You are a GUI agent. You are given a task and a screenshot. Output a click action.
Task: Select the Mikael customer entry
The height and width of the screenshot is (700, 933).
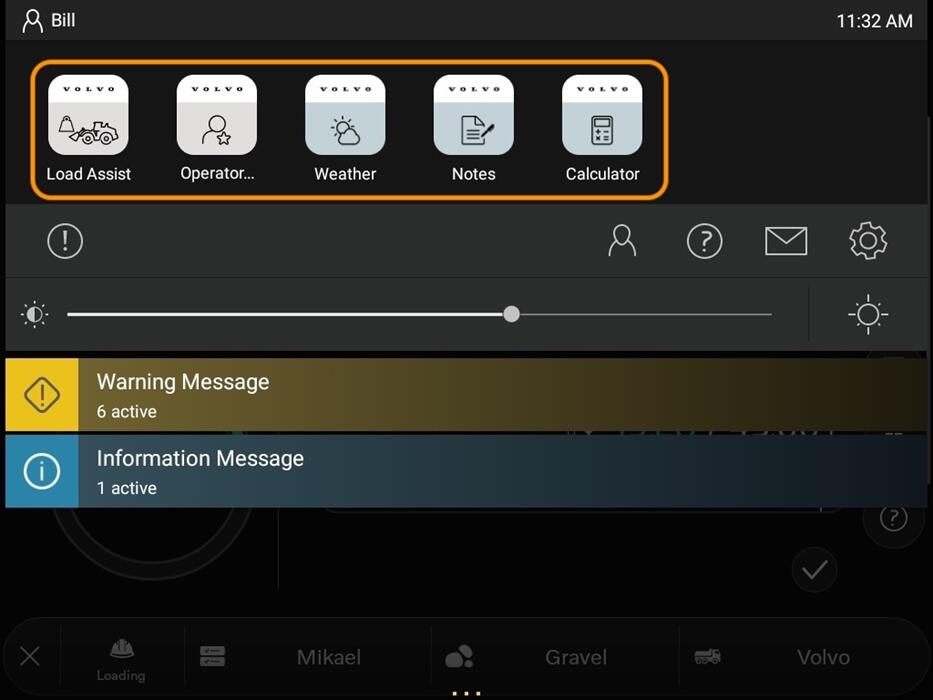(x=328, y=657)
